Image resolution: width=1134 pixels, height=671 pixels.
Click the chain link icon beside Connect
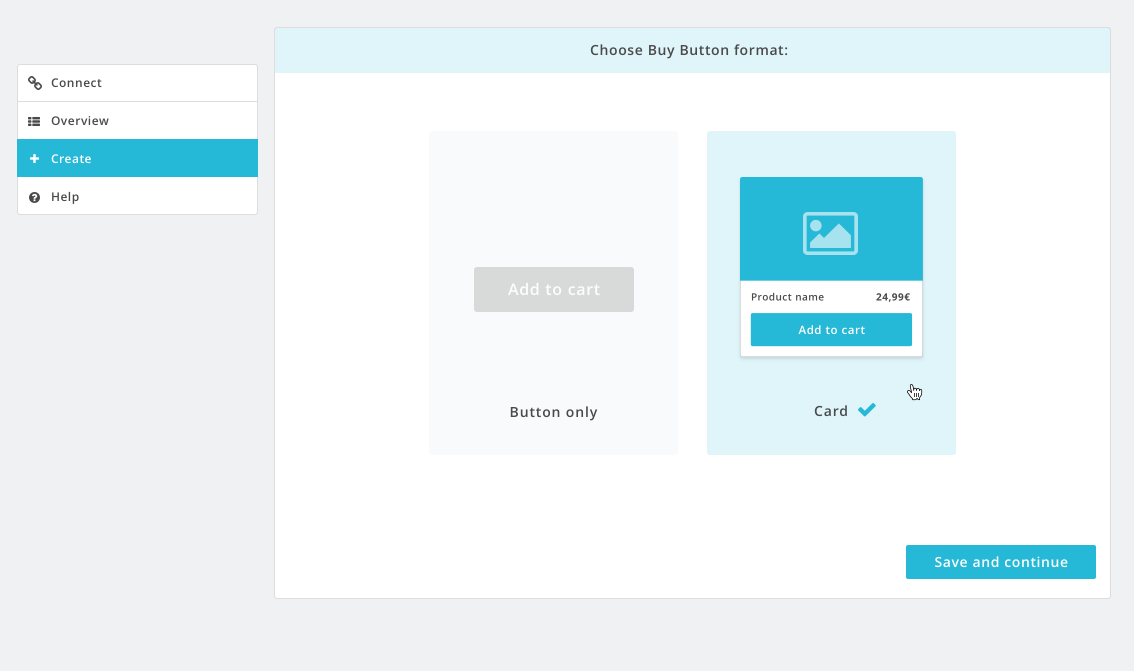[x=35, y=83]
